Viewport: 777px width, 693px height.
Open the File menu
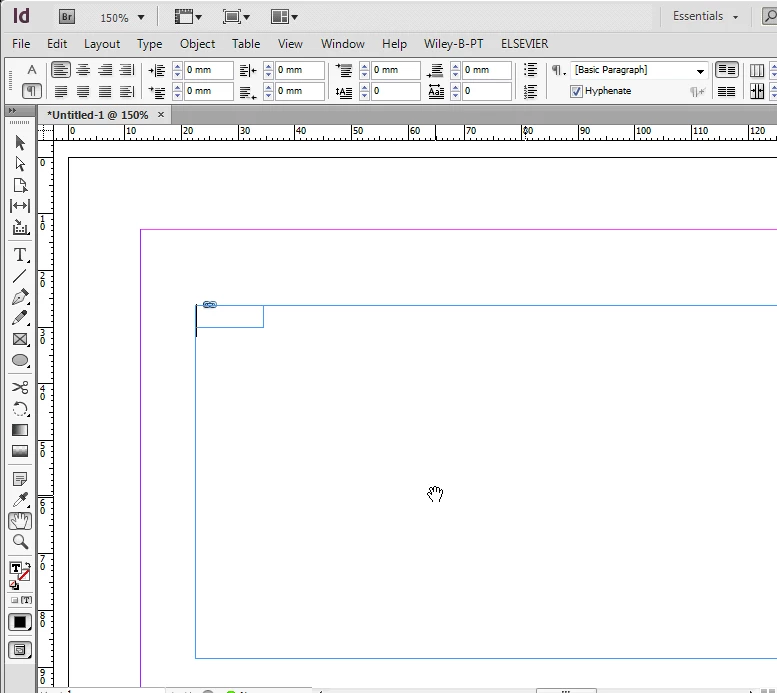(21, 44)
